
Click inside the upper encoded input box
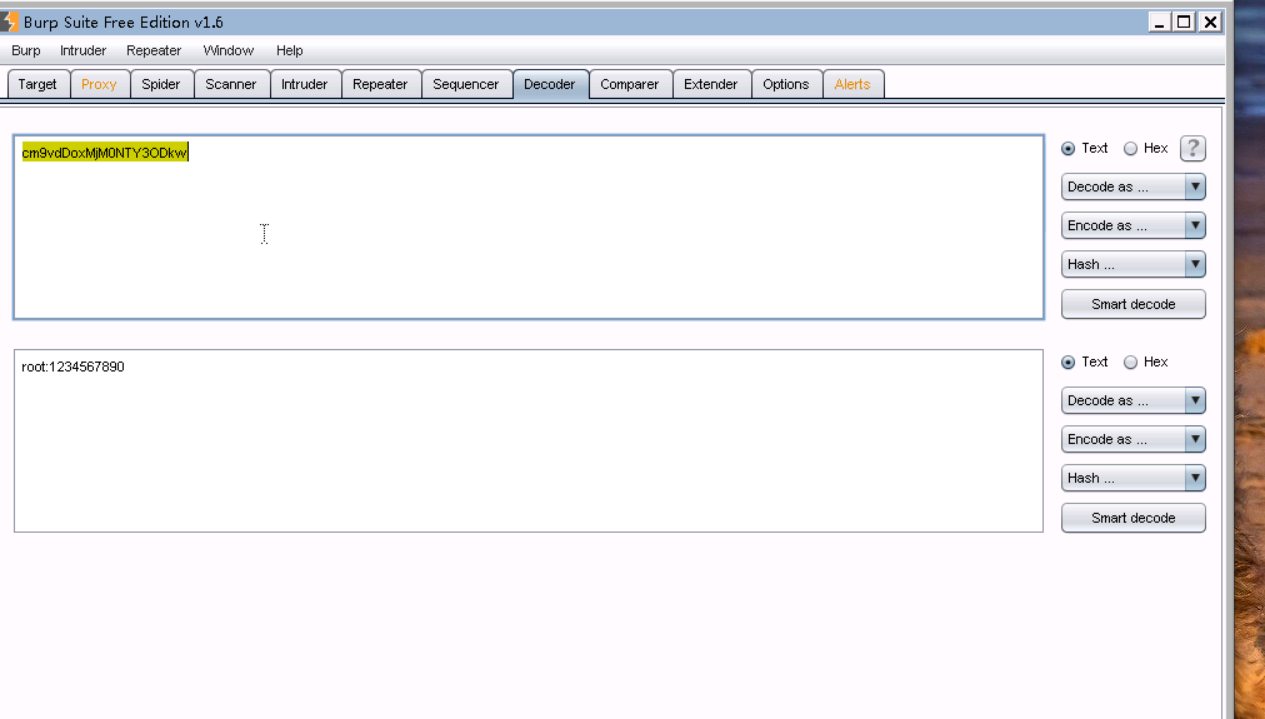[528, 227]
